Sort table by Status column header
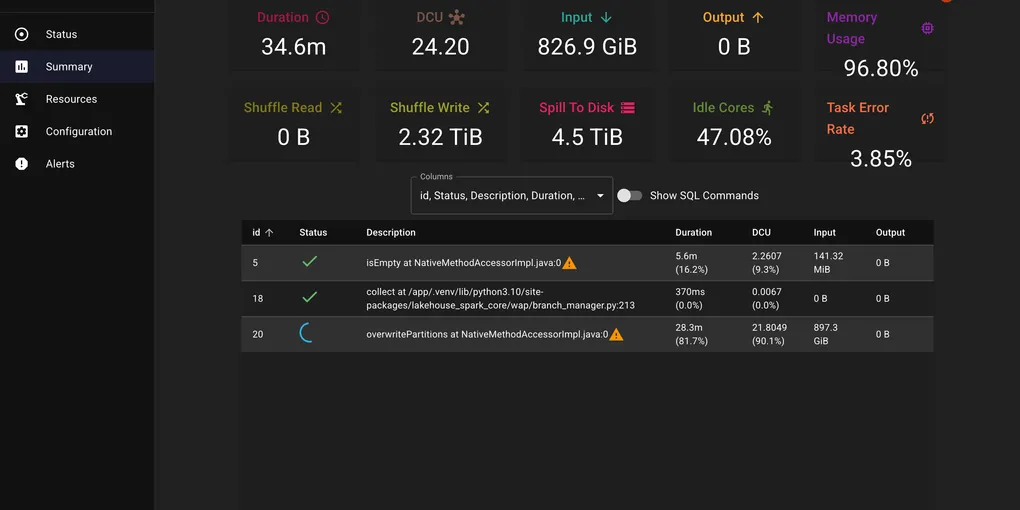Screen dimensions: 1020x510 313,232
